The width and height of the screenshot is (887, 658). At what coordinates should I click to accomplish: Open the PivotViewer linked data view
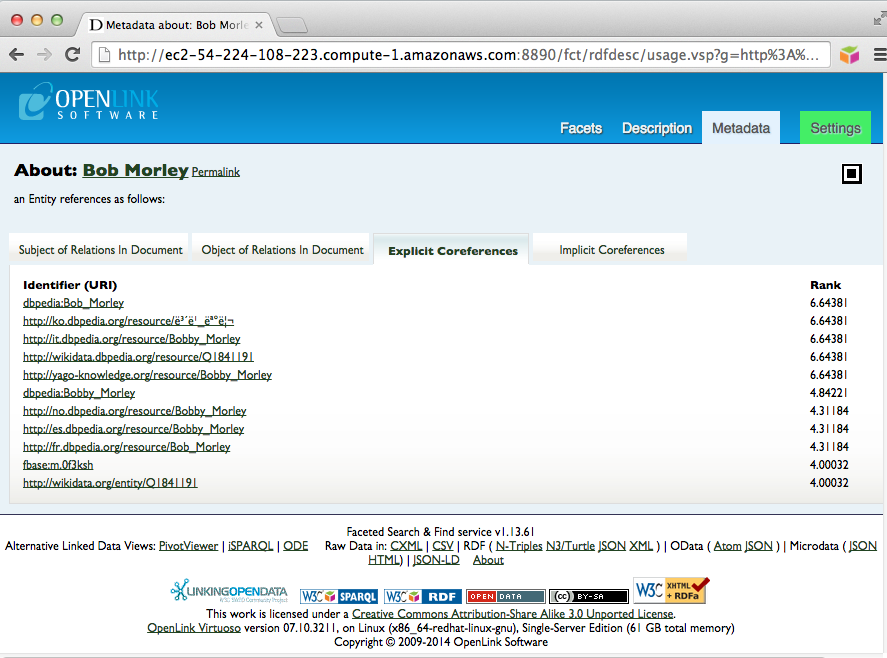(188, 546)
